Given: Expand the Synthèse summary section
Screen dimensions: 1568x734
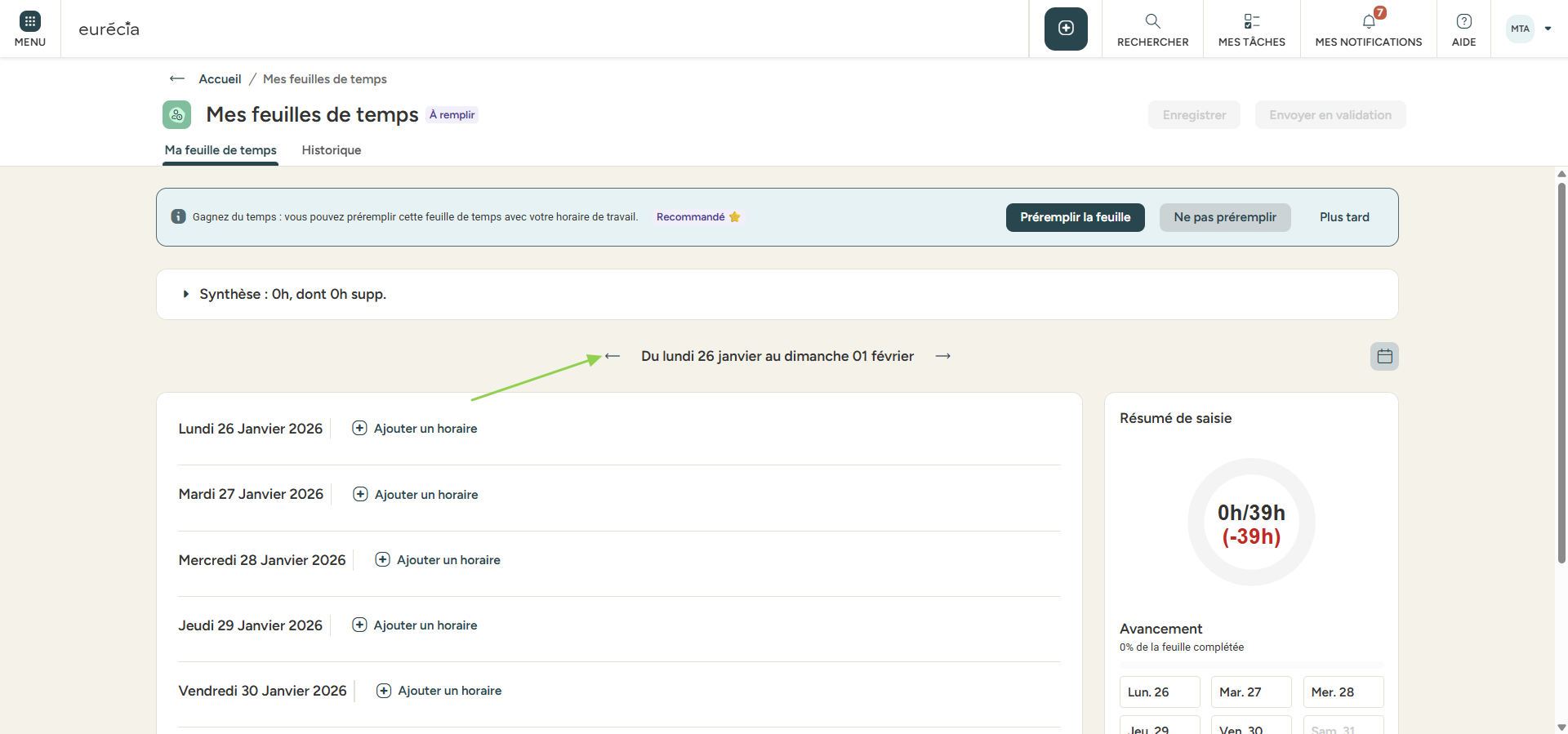Looking at the screenshot, I should [186, 294].
